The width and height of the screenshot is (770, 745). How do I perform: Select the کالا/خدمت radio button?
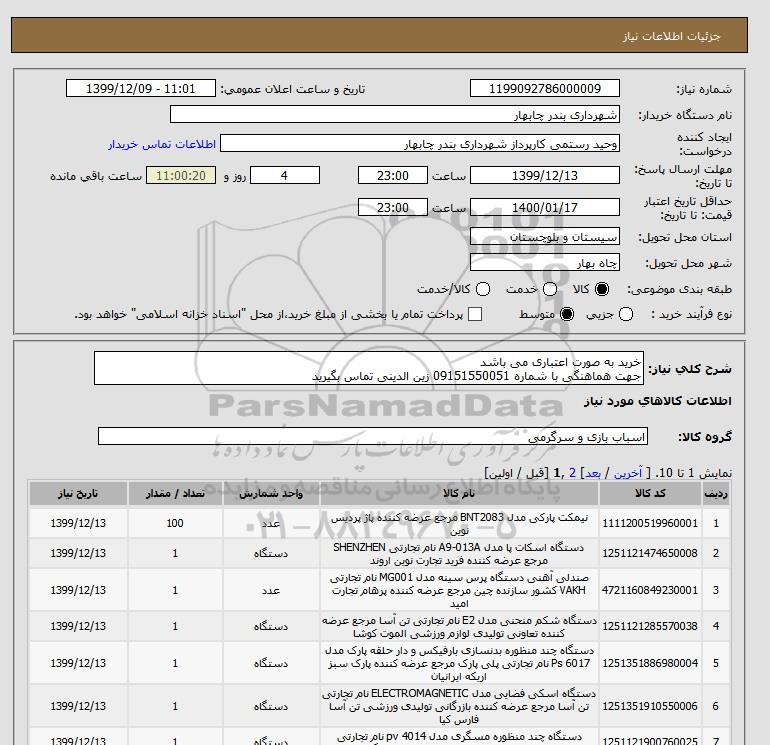483,289
